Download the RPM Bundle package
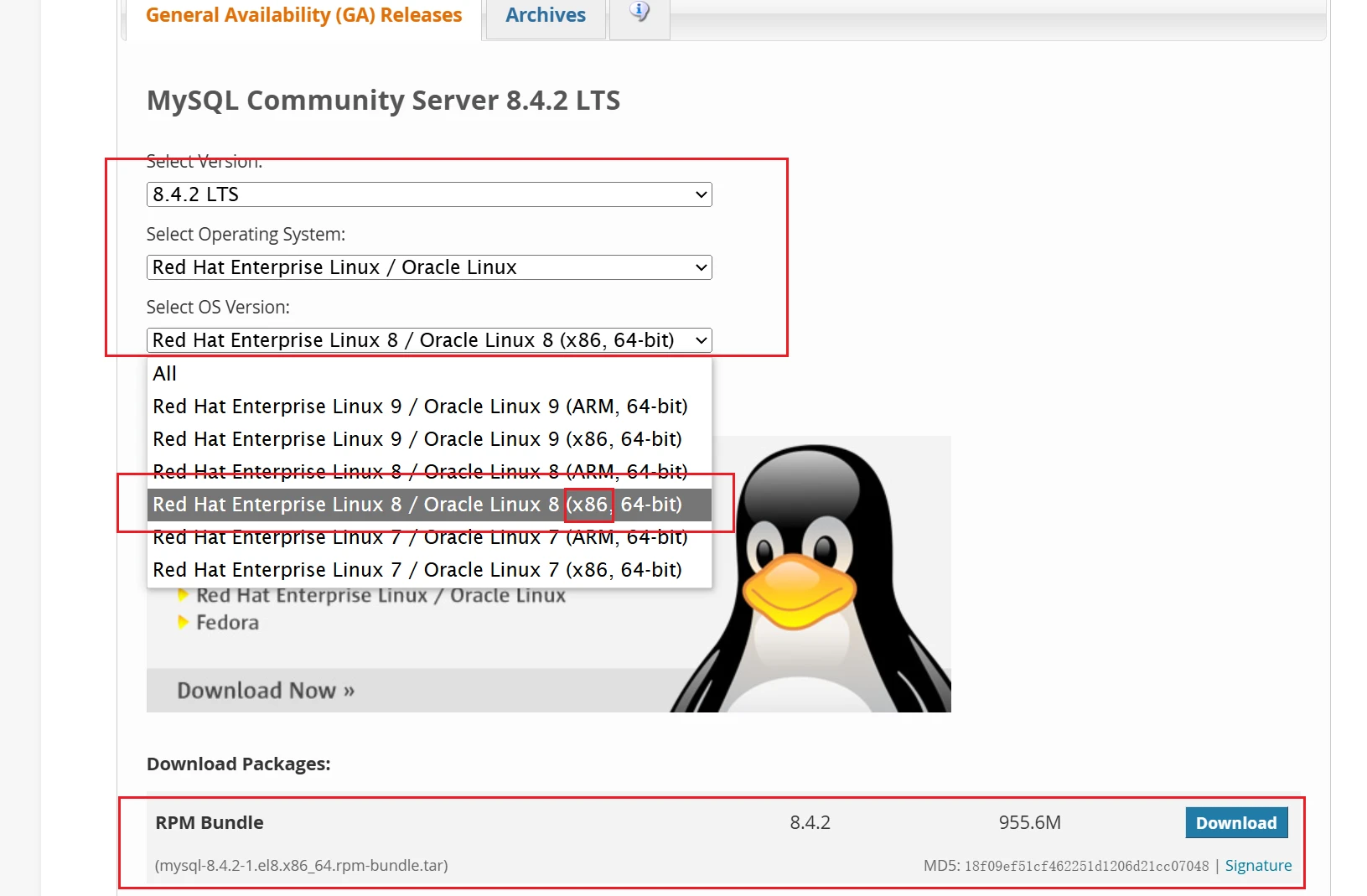 click(1236, 823)
